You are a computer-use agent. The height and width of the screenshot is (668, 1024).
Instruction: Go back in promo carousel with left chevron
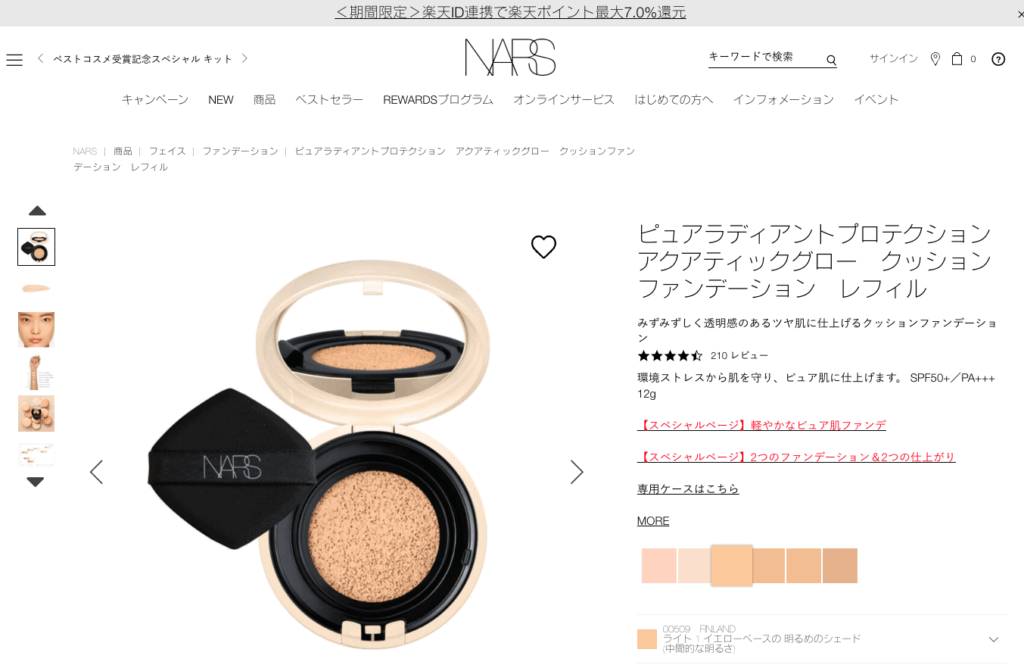click(x=40, y=58)
